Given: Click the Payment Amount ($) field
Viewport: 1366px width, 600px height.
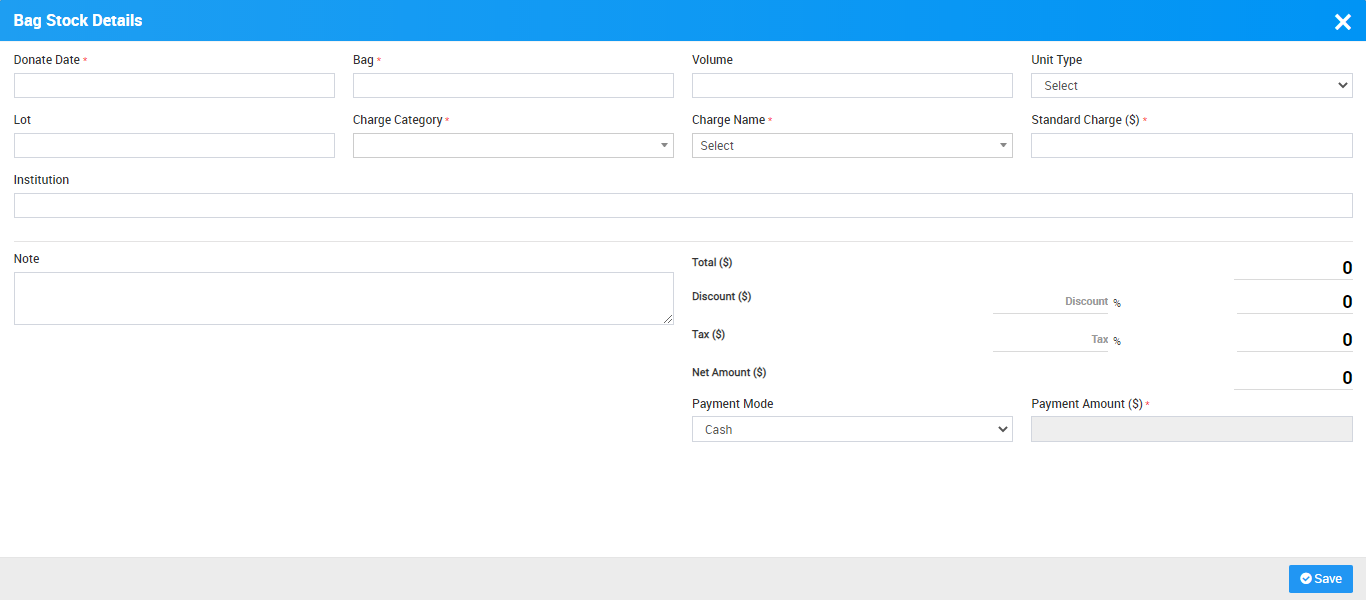Looking at the screenshot, I should point(1191,429).
